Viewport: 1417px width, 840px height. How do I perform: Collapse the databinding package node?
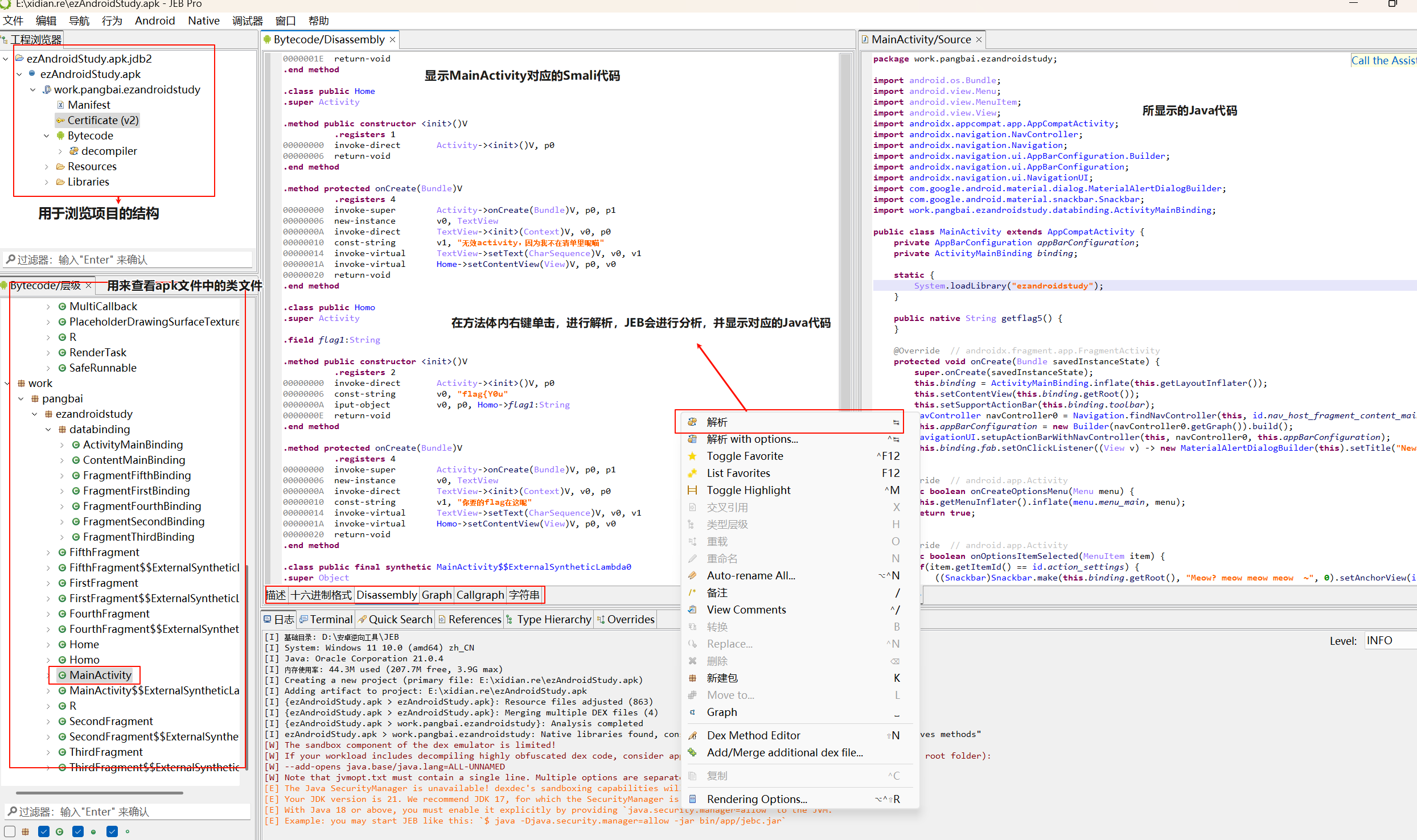click(x=48, y=429)
